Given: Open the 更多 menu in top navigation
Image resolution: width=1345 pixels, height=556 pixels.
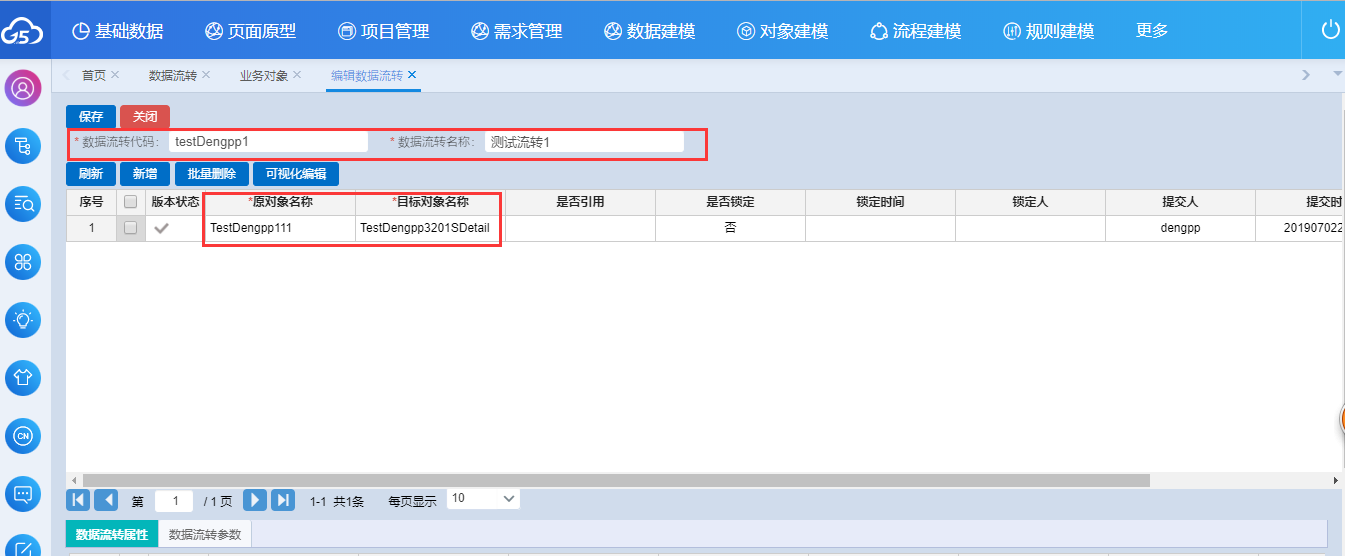Looking at the screenshot, I should 1152,31.
